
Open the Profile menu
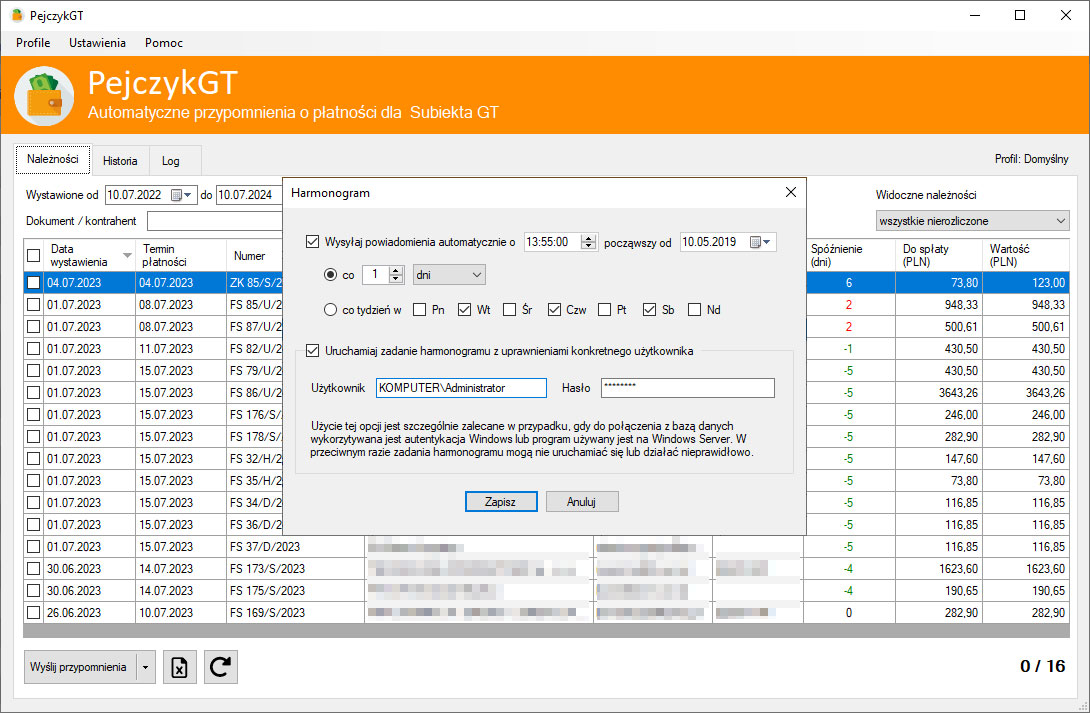click(33, 43)
